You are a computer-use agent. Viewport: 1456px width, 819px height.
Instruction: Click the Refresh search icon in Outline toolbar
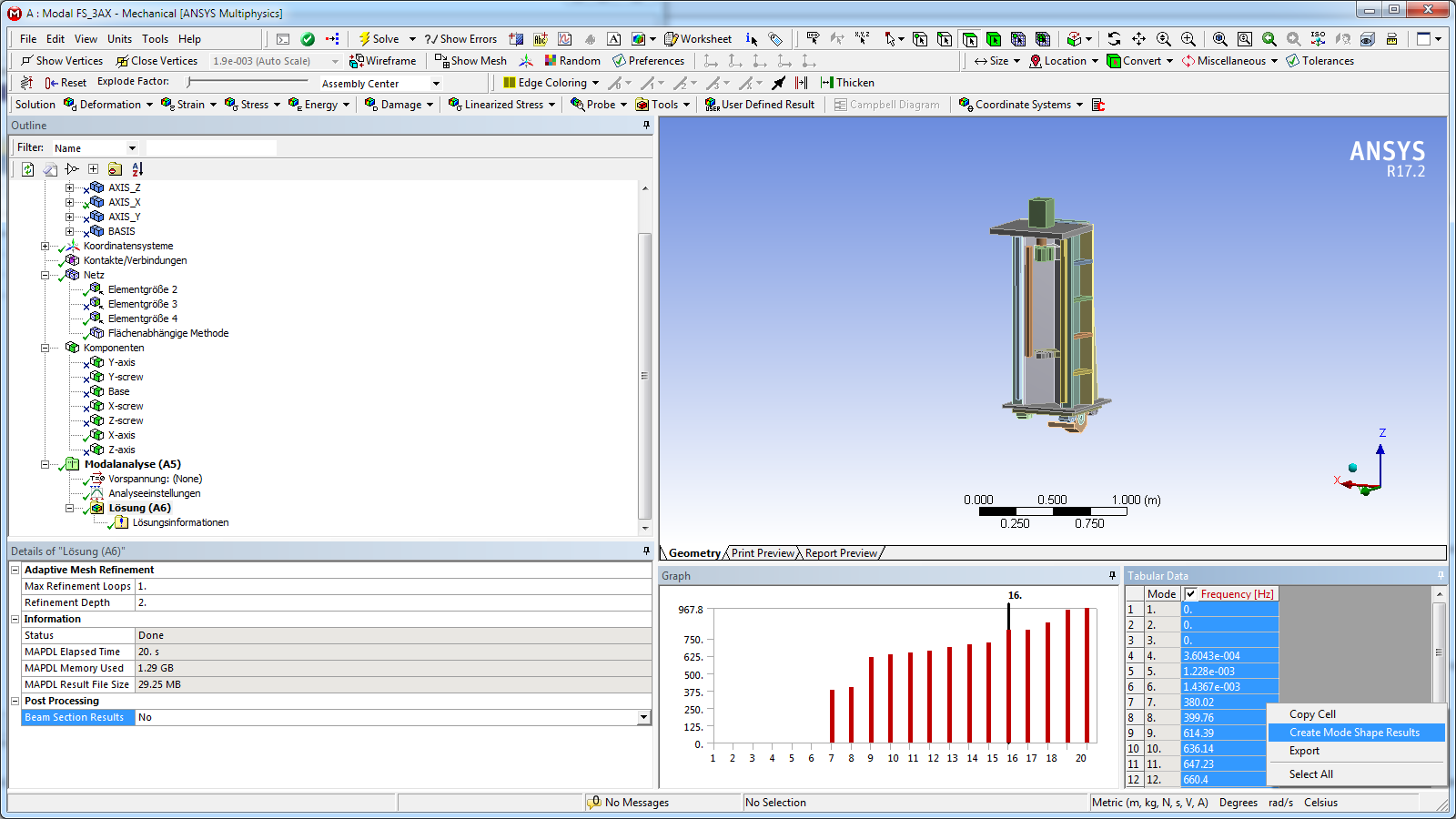pos(28,169)
